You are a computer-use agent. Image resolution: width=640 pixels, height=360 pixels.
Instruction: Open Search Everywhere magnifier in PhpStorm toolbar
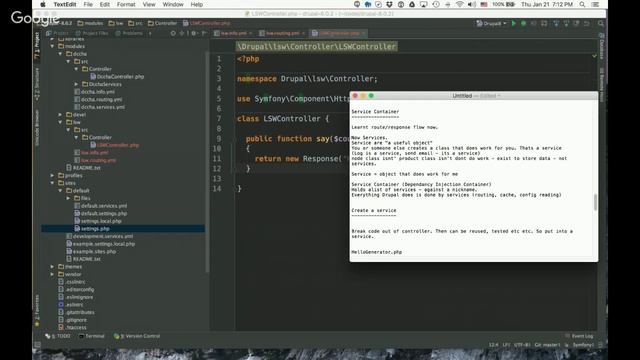point(601,24)
